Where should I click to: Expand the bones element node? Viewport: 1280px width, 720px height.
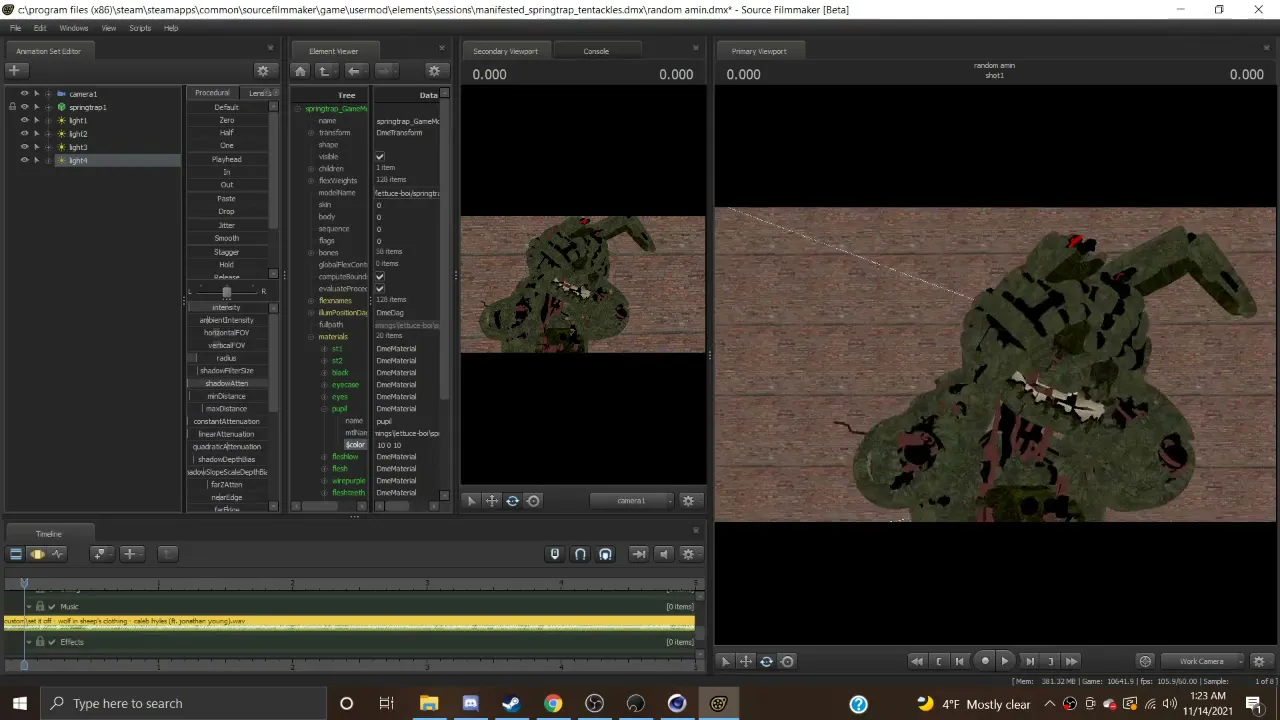pos(311,253)
